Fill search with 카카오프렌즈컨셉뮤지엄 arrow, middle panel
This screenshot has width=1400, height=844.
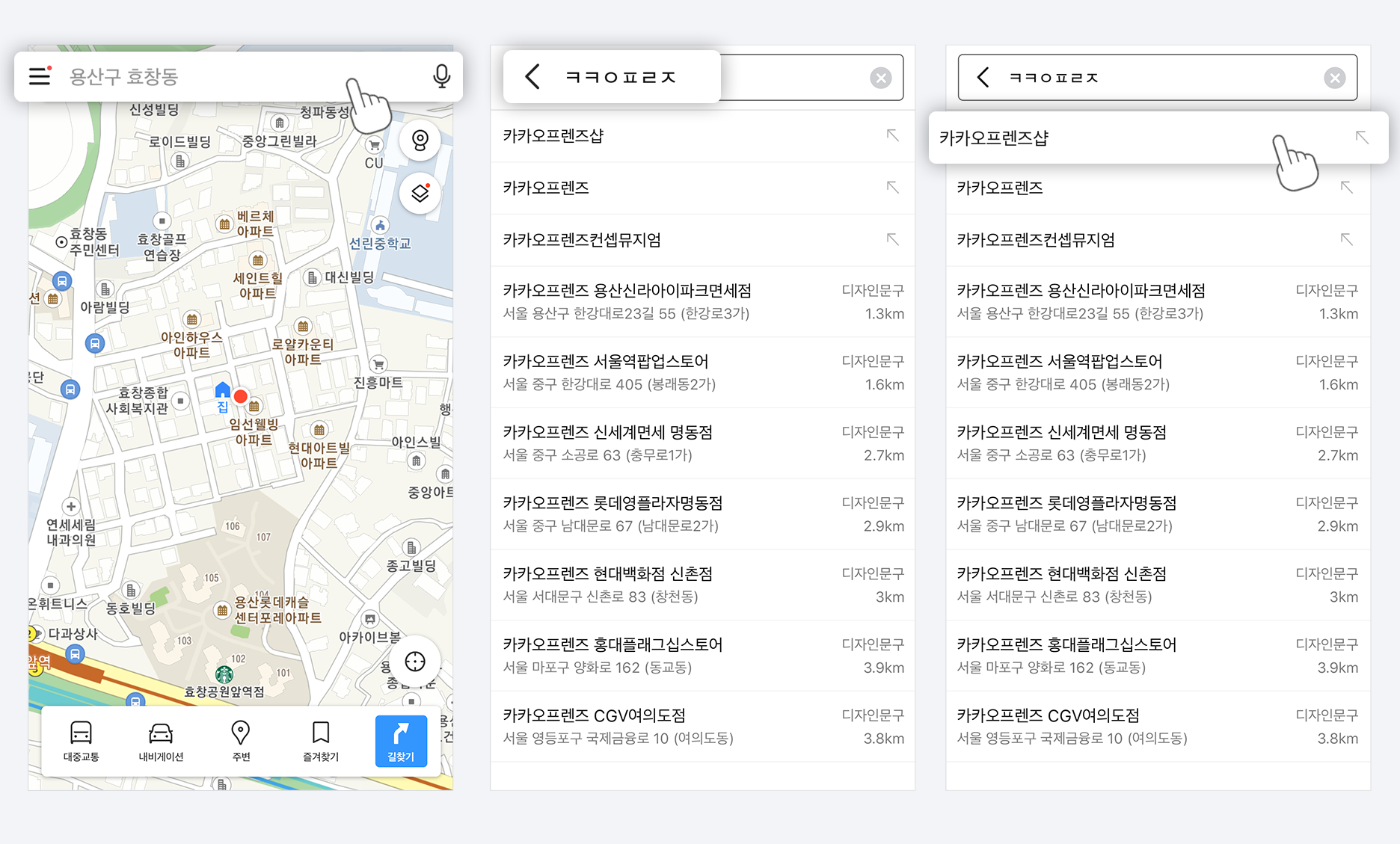pyautogui.click(x=892, y=239)
